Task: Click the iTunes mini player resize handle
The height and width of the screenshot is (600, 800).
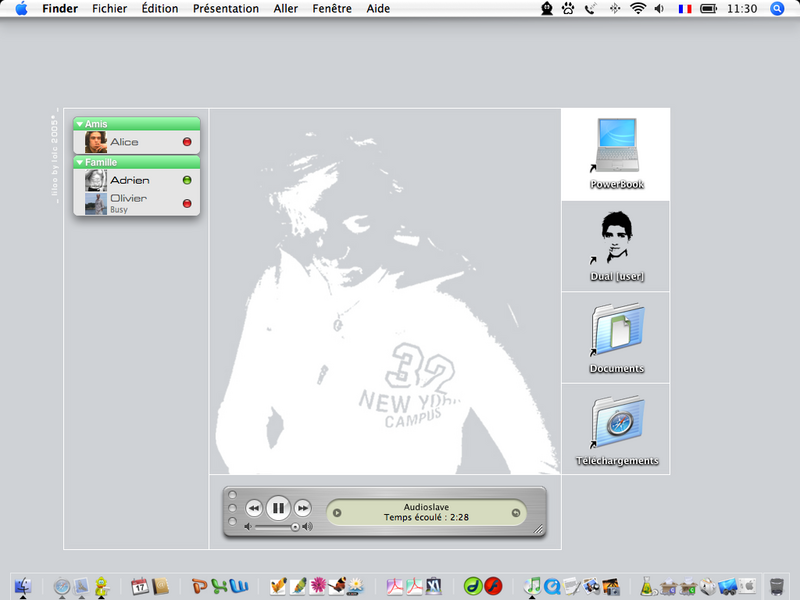Action: click(539, 530)
